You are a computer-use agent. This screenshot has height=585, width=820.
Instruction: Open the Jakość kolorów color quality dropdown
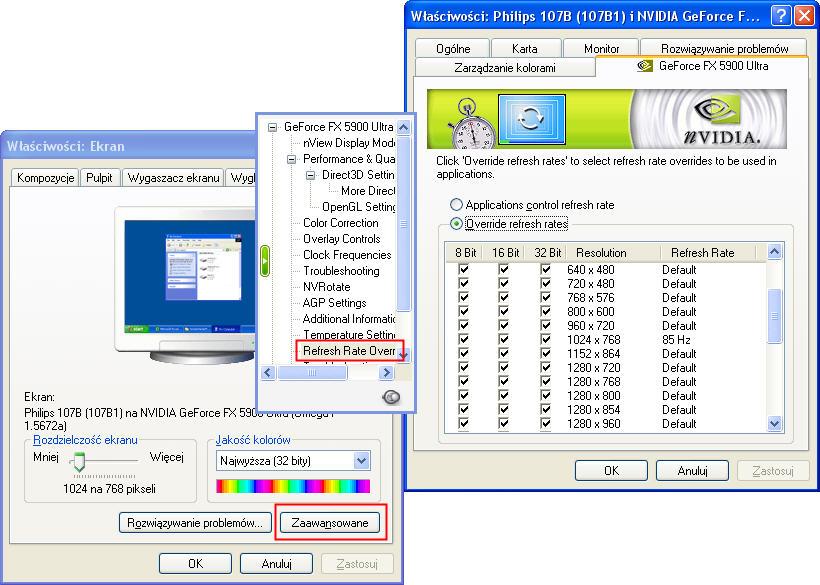point(361,461)
